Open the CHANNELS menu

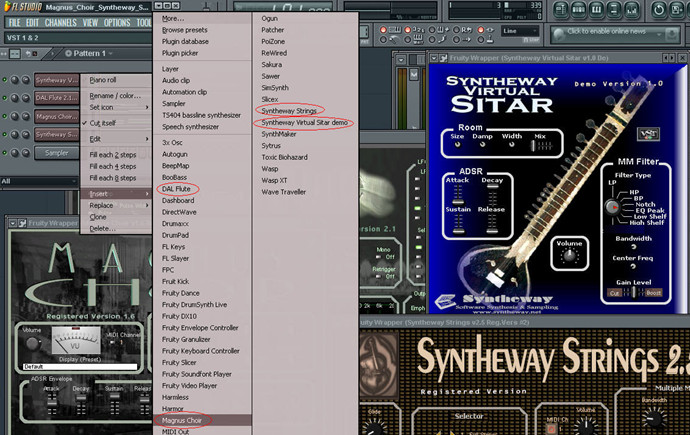(61, 23)
